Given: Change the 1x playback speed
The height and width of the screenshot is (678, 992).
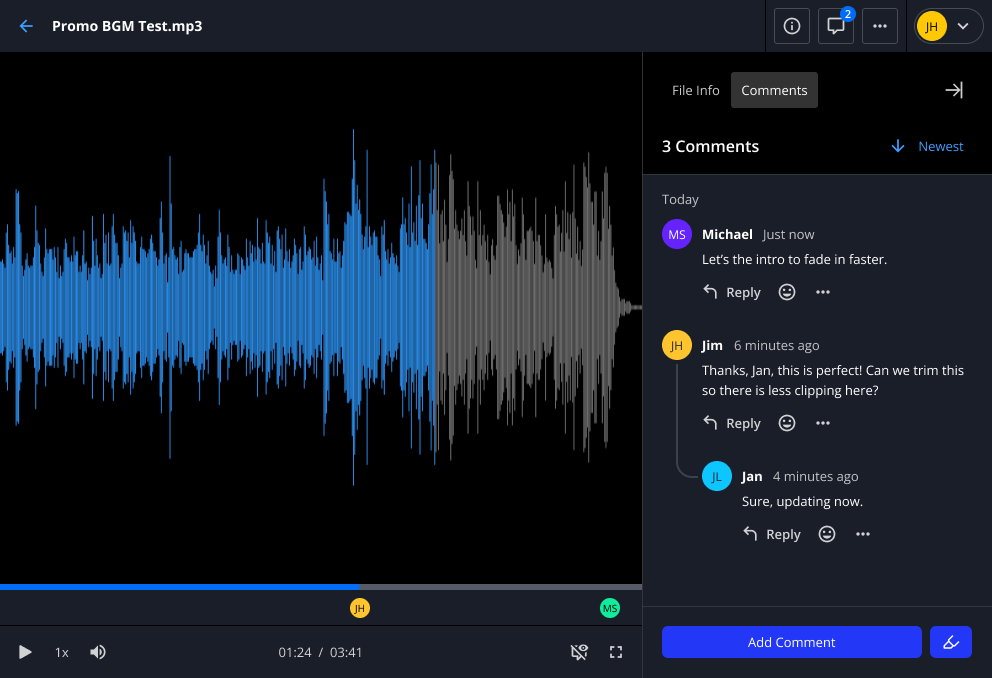Looking at the screenshot, I should (62, 652).
